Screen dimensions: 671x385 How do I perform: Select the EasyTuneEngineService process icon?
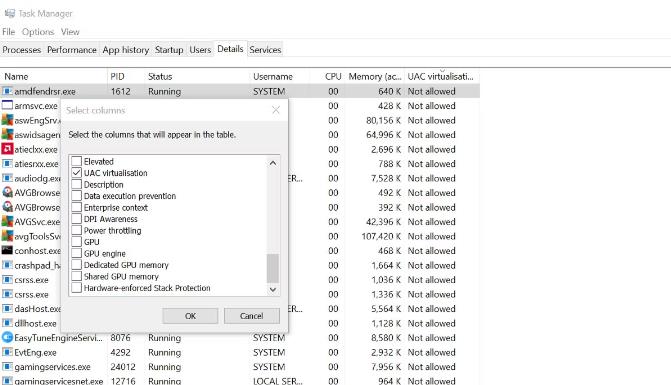click(x=7, y=338)
